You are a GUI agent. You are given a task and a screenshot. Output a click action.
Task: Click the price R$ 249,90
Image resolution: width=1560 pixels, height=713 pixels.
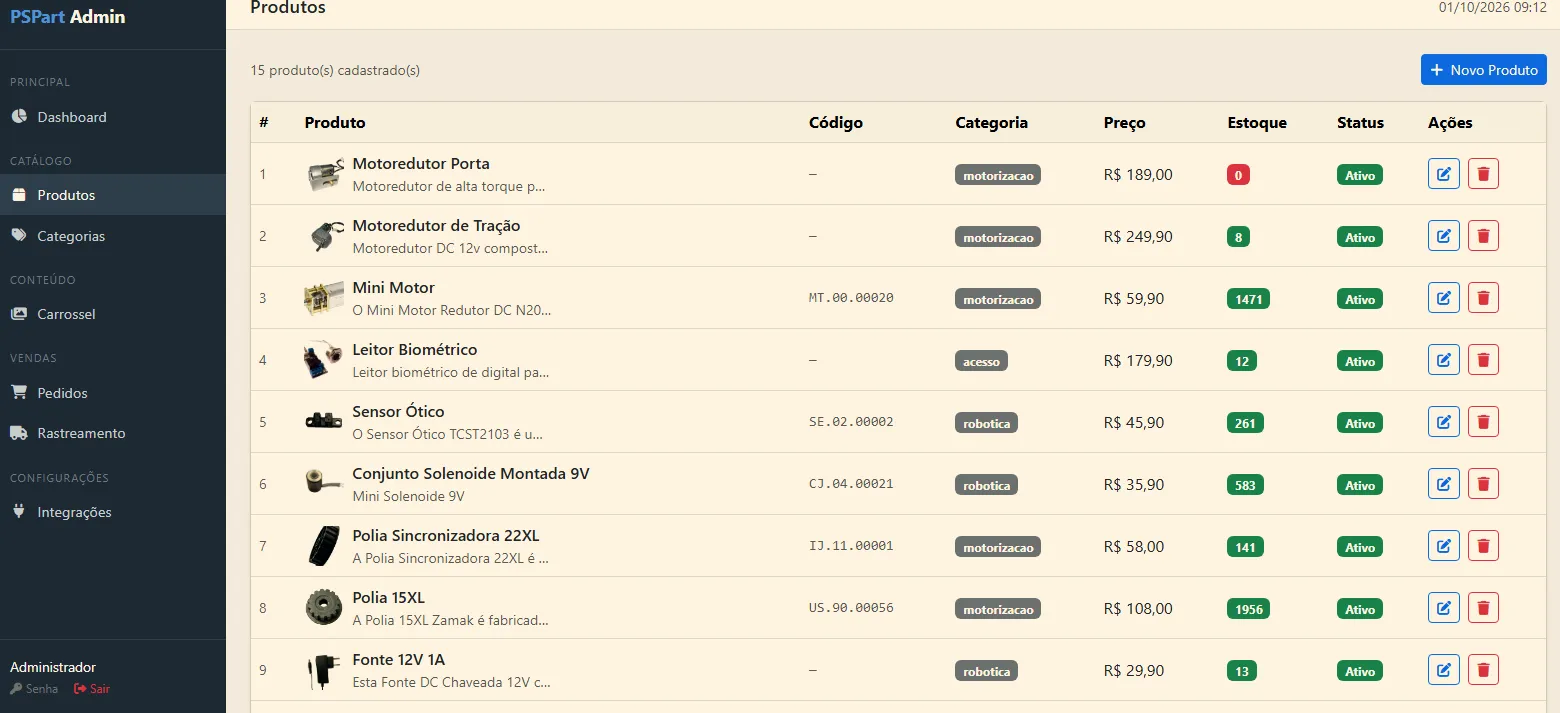tap(1138, 237)
